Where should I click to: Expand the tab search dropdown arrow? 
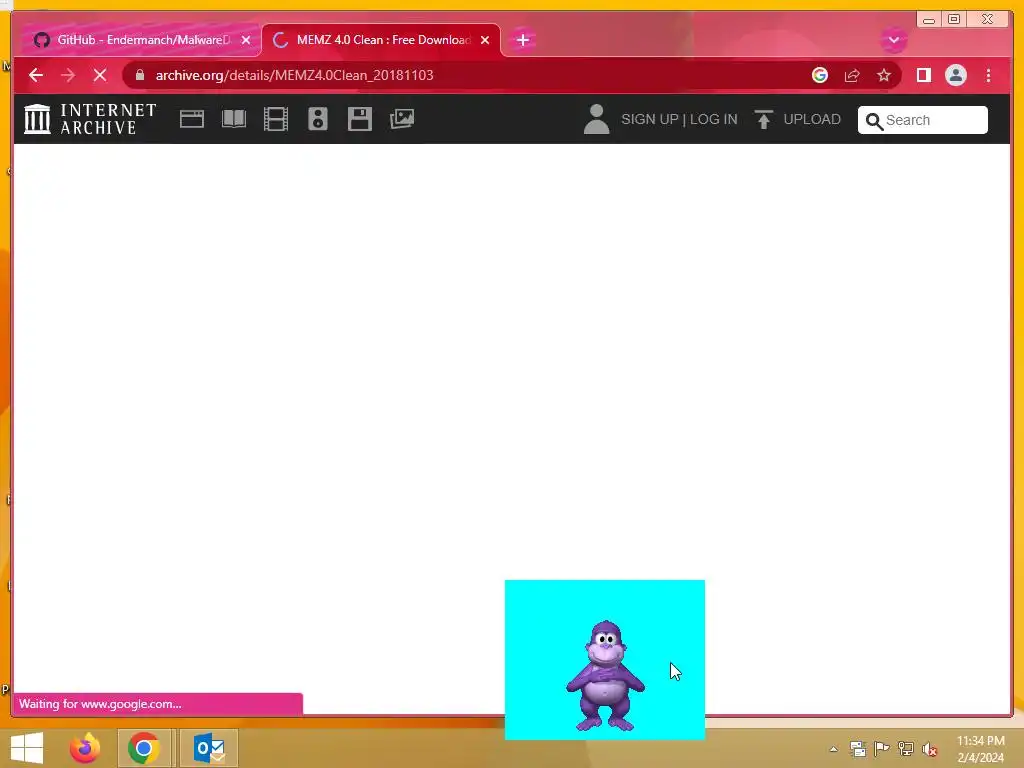coord(893,40)
